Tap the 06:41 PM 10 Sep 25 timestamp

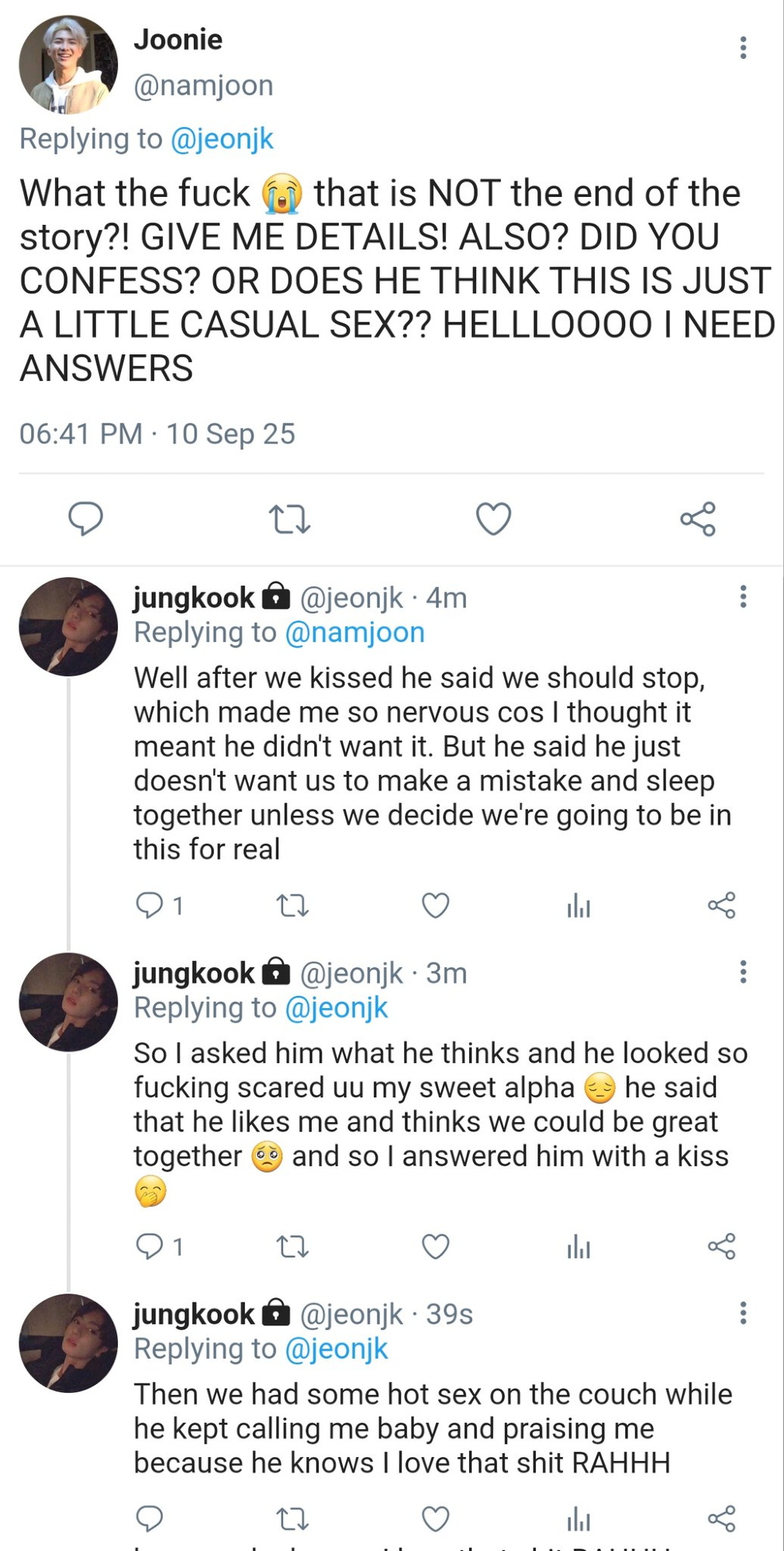click(157, 434)
